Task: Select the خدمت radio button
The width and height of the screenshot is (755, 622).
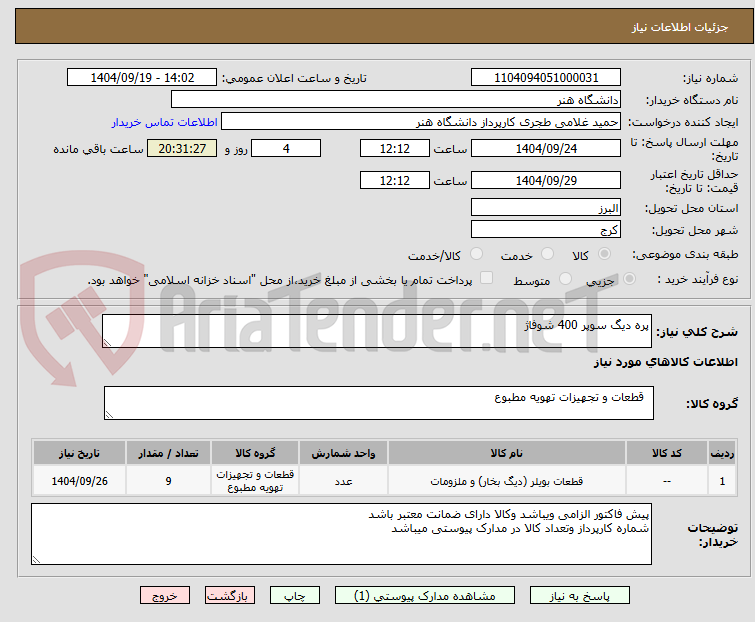Action: coord(547,254)
